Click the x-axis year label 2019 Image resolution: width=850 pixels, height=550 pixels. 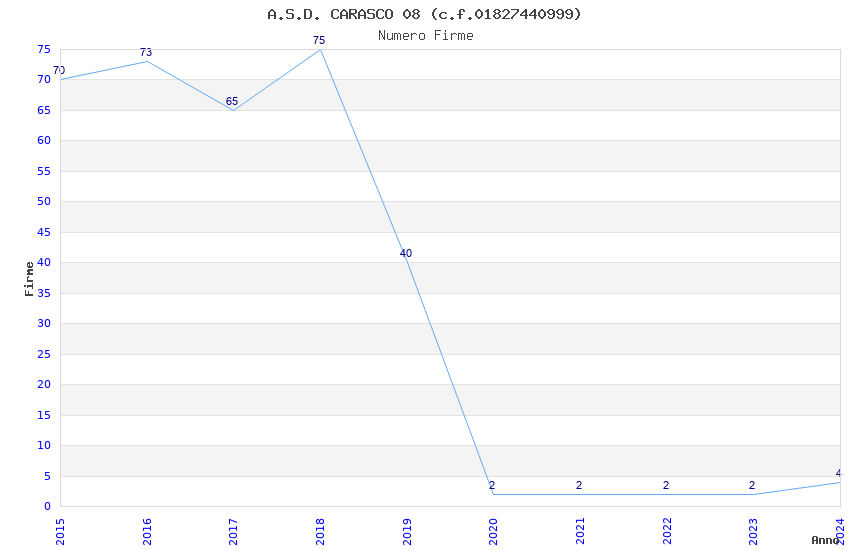tap(407, 532)
